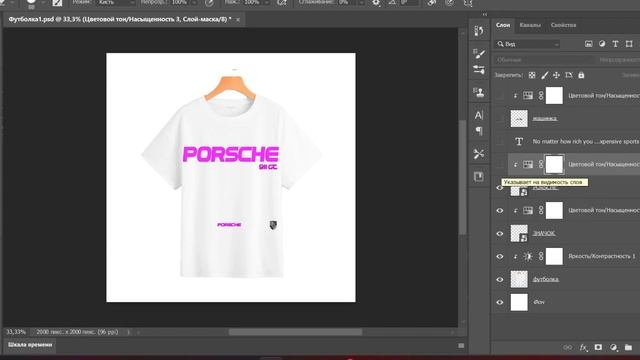The image size is (640, 360).
Task: Collapse panels with double-arrow icon
Action: click(484, 14)
